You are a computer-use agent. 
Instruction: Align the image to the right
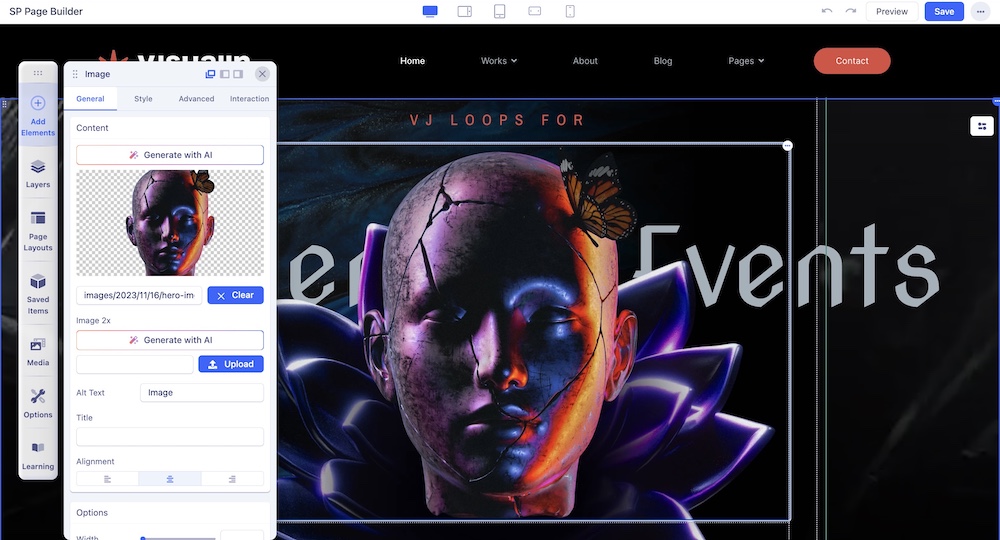[x=232, y=479]
